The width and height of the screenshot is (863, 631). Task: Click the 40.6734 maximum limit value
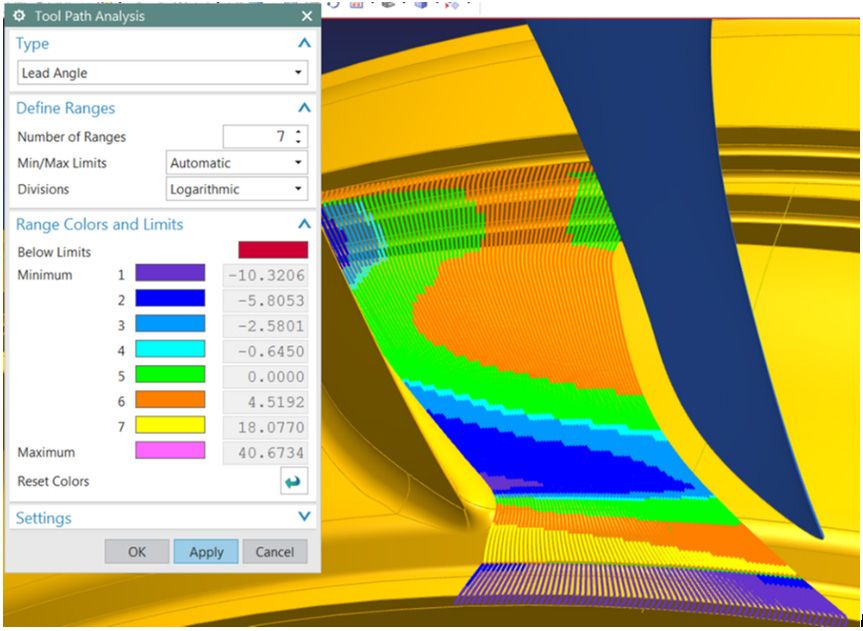pyautogui.click(x=265, y=453)
